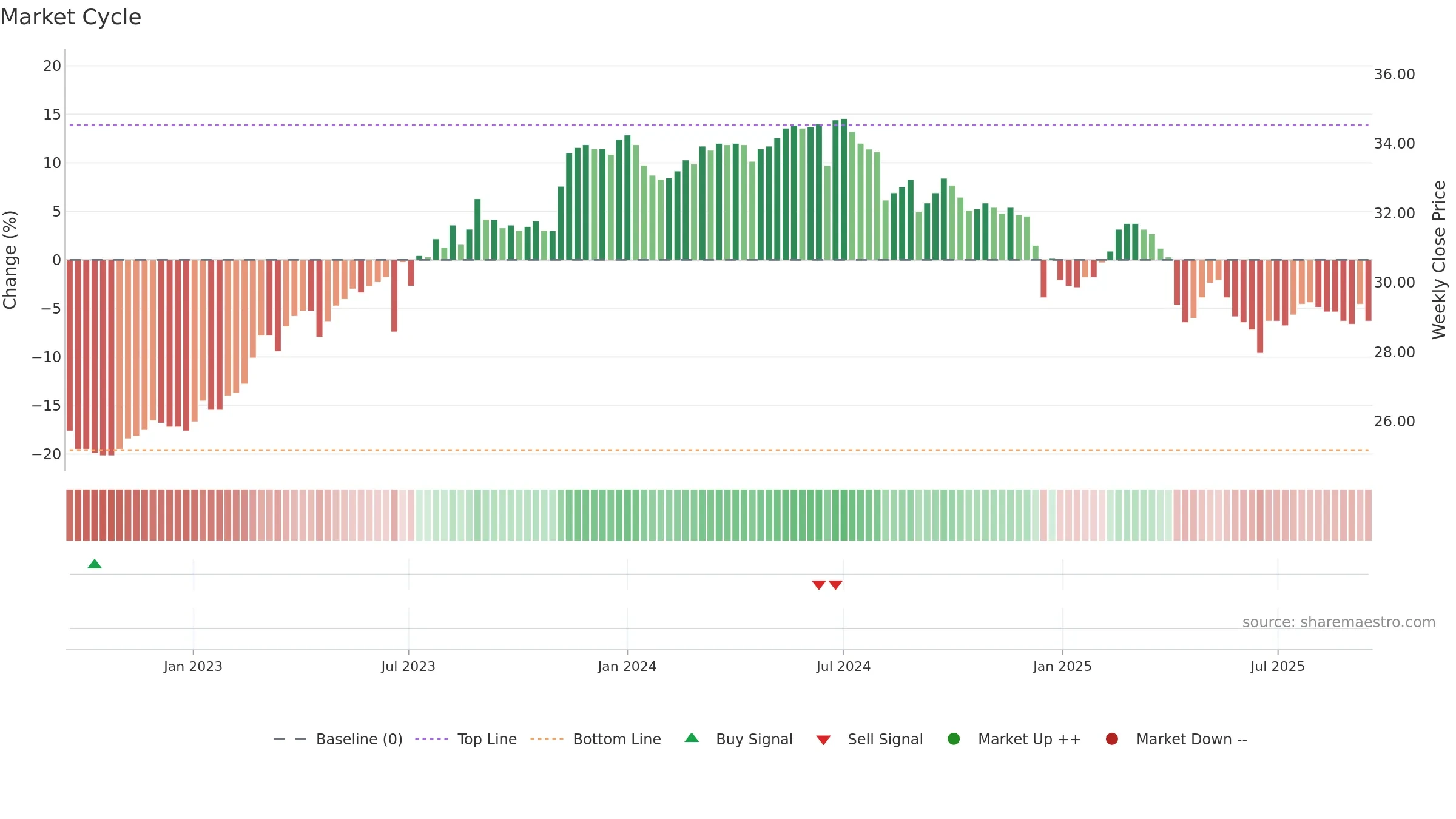Click the source: sharemaestro.com text
The width and height of the screenshot is (1456, 819).
pyautogui.click(x=1339, y=622)
